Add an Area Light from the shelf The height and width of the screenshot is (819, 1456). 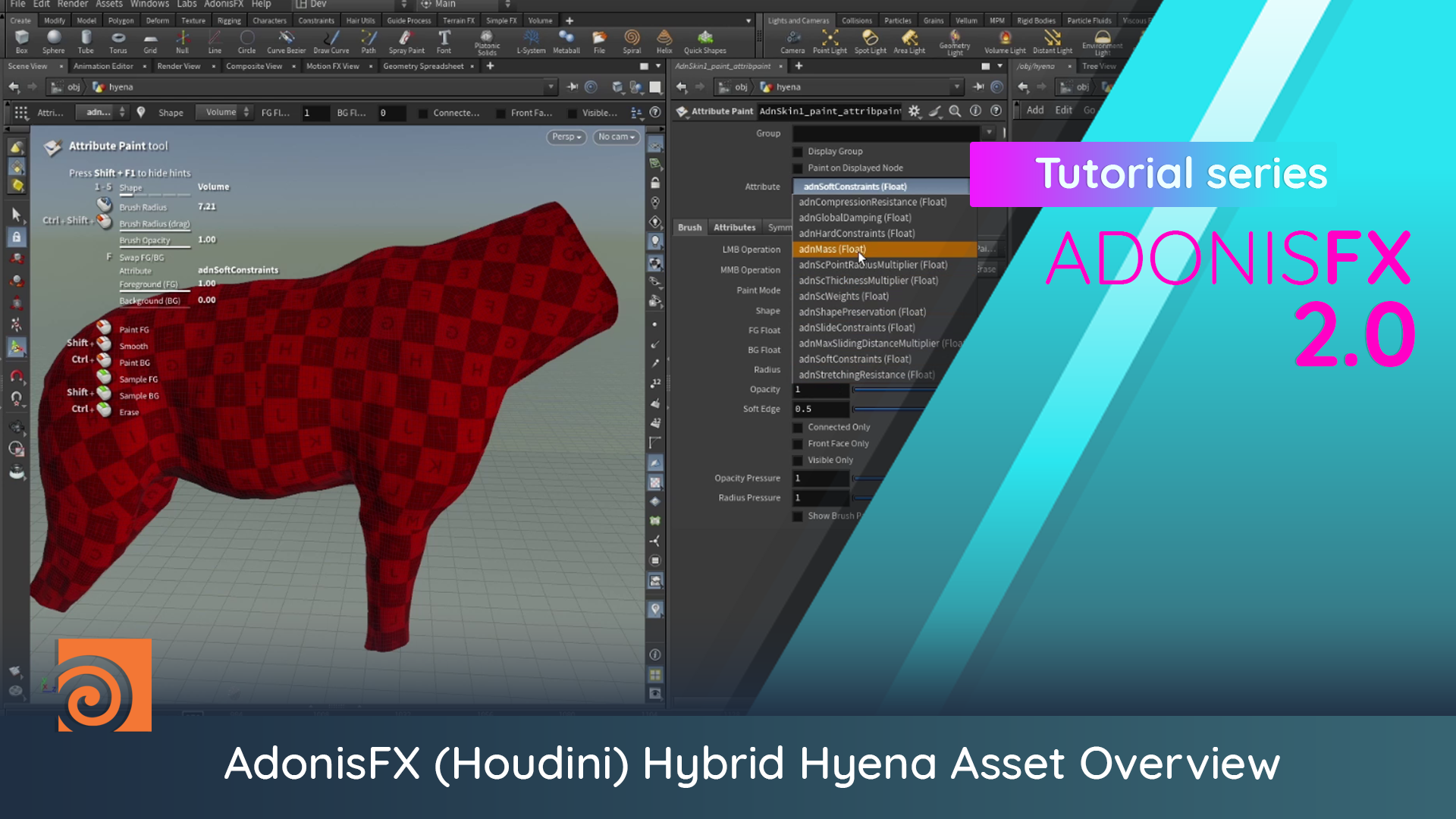click(909, 42)
